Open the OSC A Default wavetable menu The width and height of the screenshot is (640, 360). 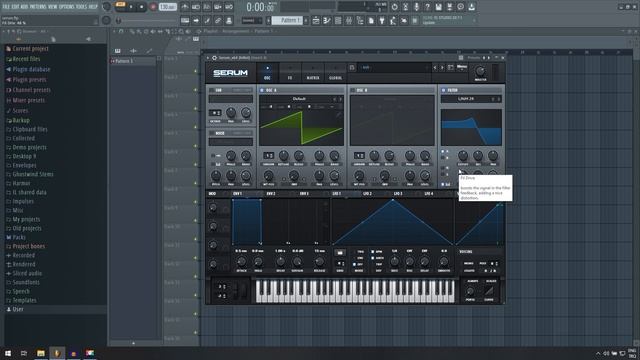click(299, 99)
